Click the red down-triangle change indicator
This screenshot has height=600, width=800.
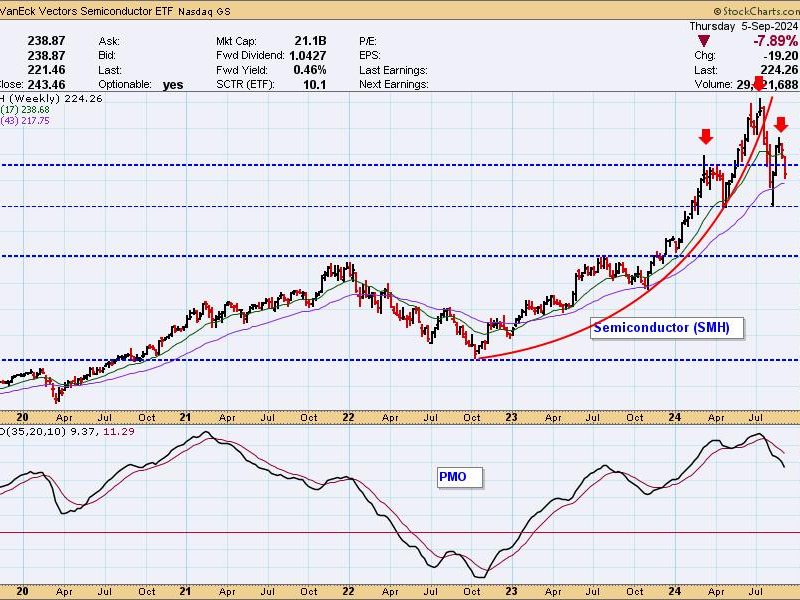tap(704, 41)
